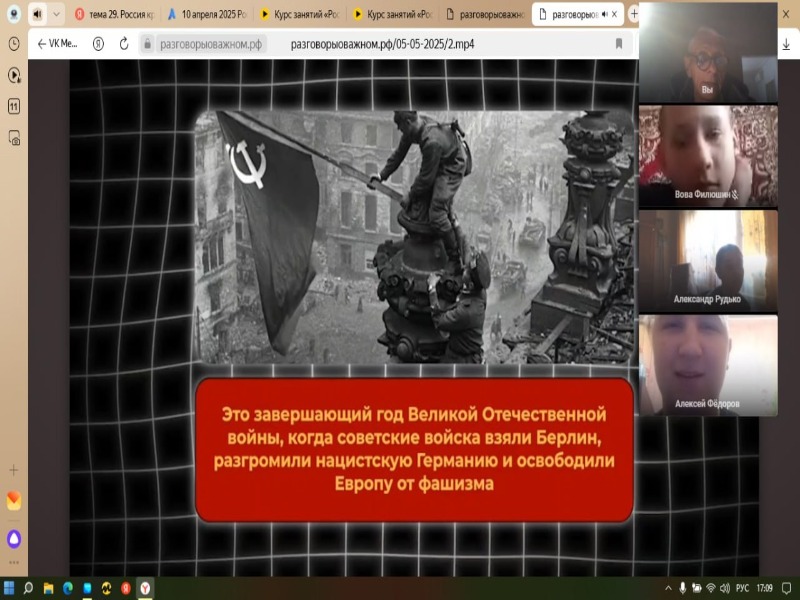Select Алексей Фёдоров's video tile
Screen dimensions: 800x600
click(x=708, y=365)
